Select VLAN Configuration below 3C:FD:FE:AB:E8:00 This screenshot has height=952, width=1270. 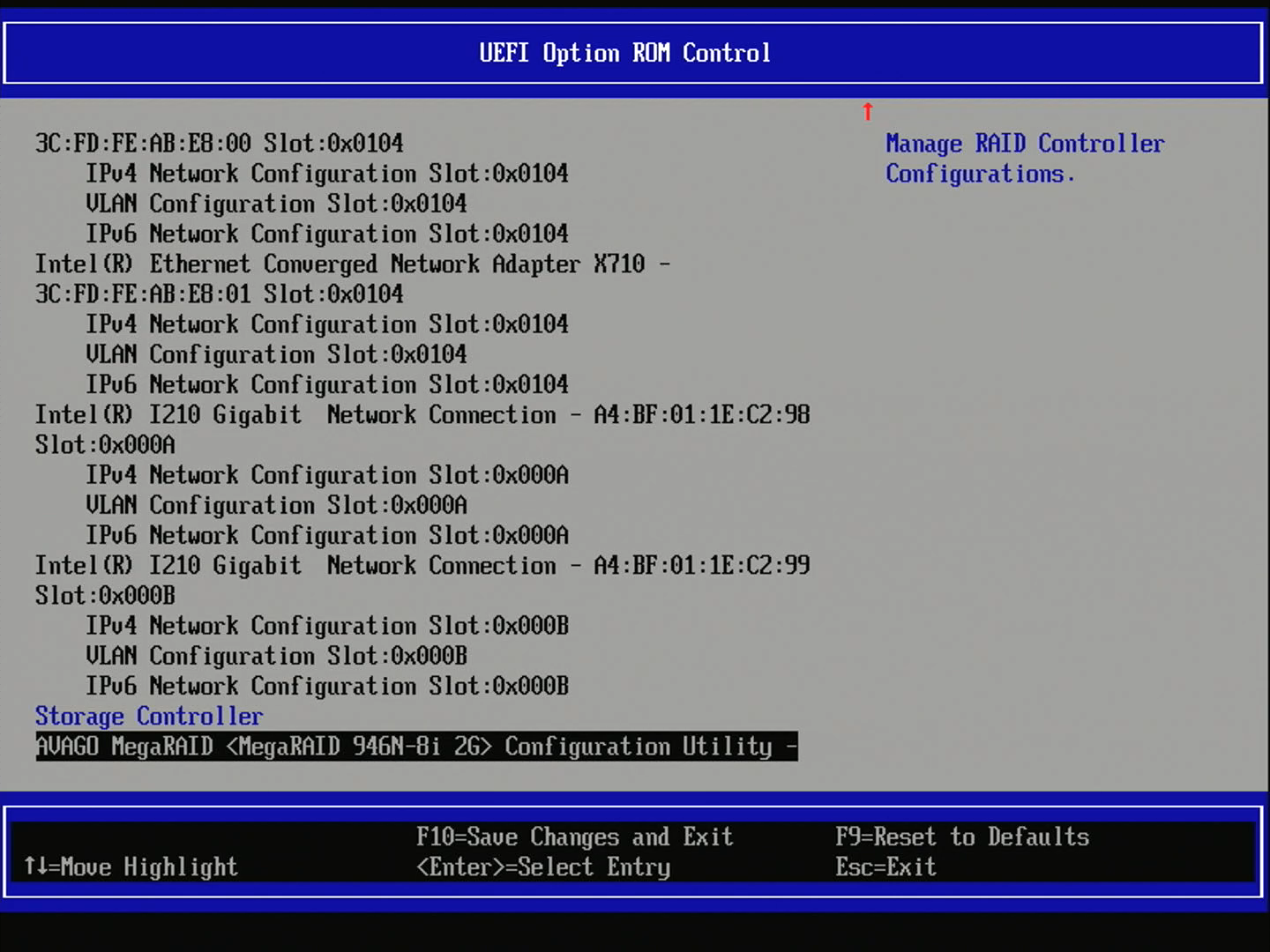pyautogui.click(x=276, y=204)
